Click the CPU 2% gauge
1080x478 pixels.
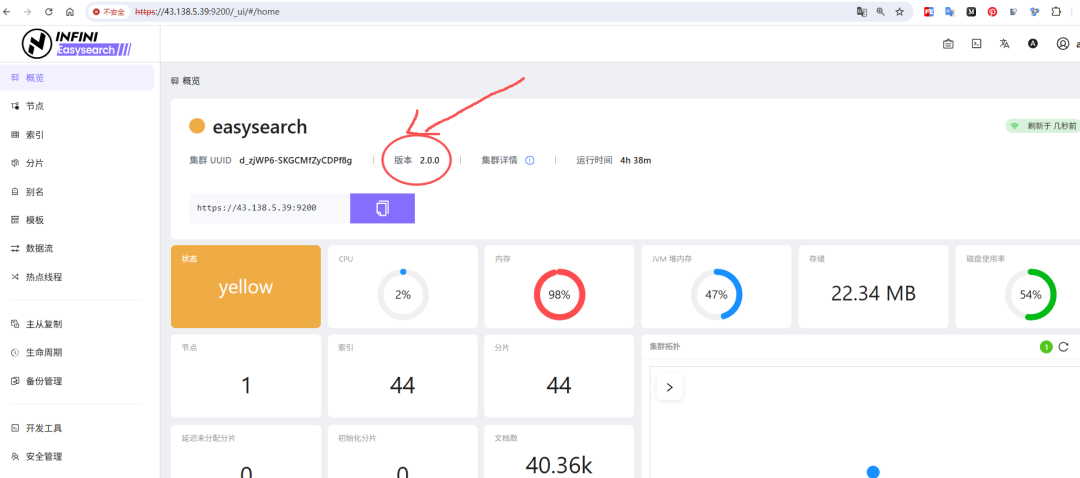[403, 295]
